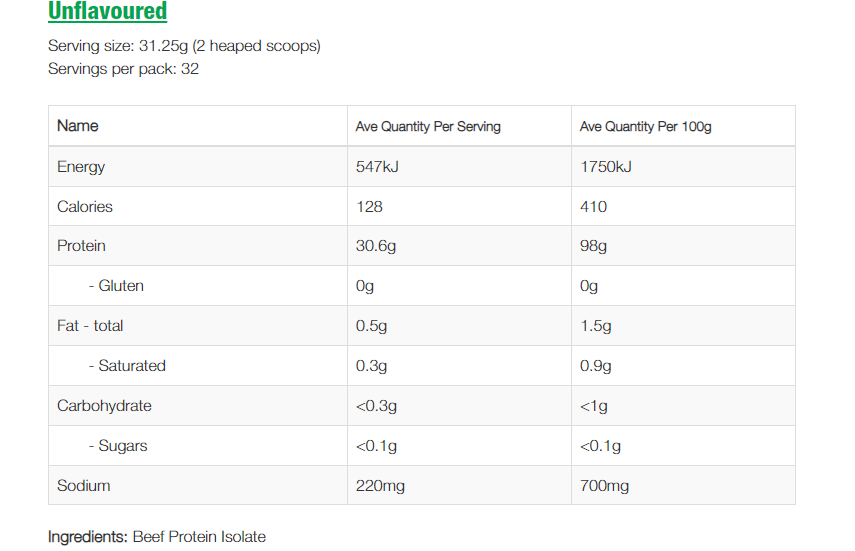Click the Servings per pack line
This screenshot has height=551, width=855.
(123, 69)
